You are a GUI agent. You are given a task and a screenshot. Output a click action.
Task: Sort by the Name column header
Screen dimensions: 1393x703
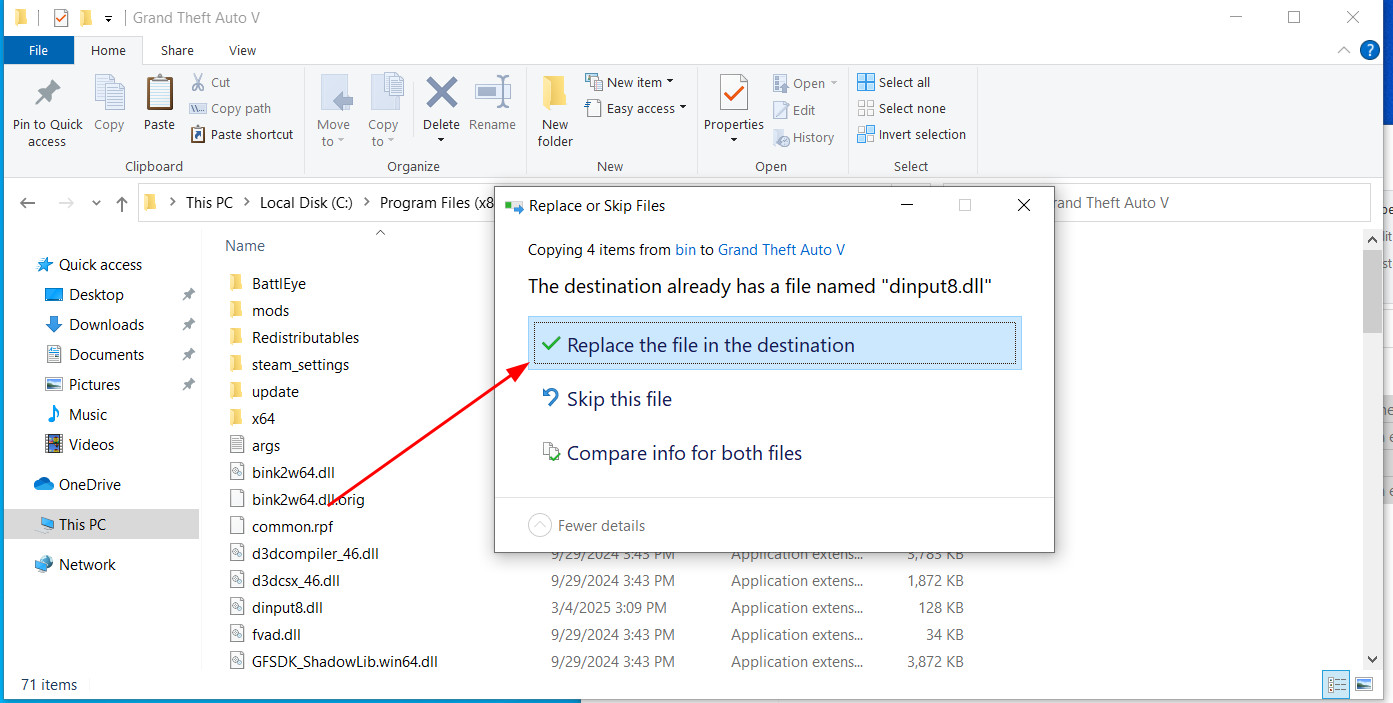click(245, 245)
